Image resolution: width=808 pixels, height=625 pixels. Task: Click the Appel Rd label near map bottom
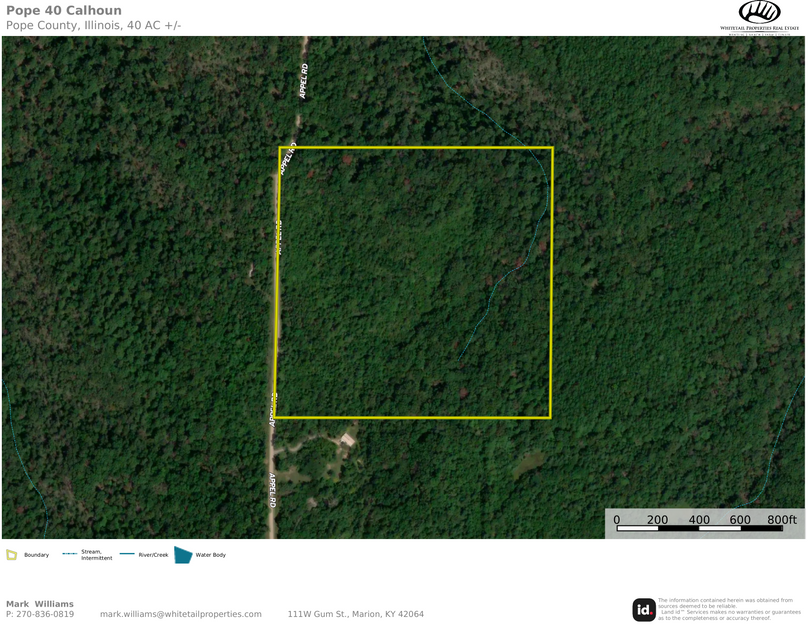click(271, 490)
